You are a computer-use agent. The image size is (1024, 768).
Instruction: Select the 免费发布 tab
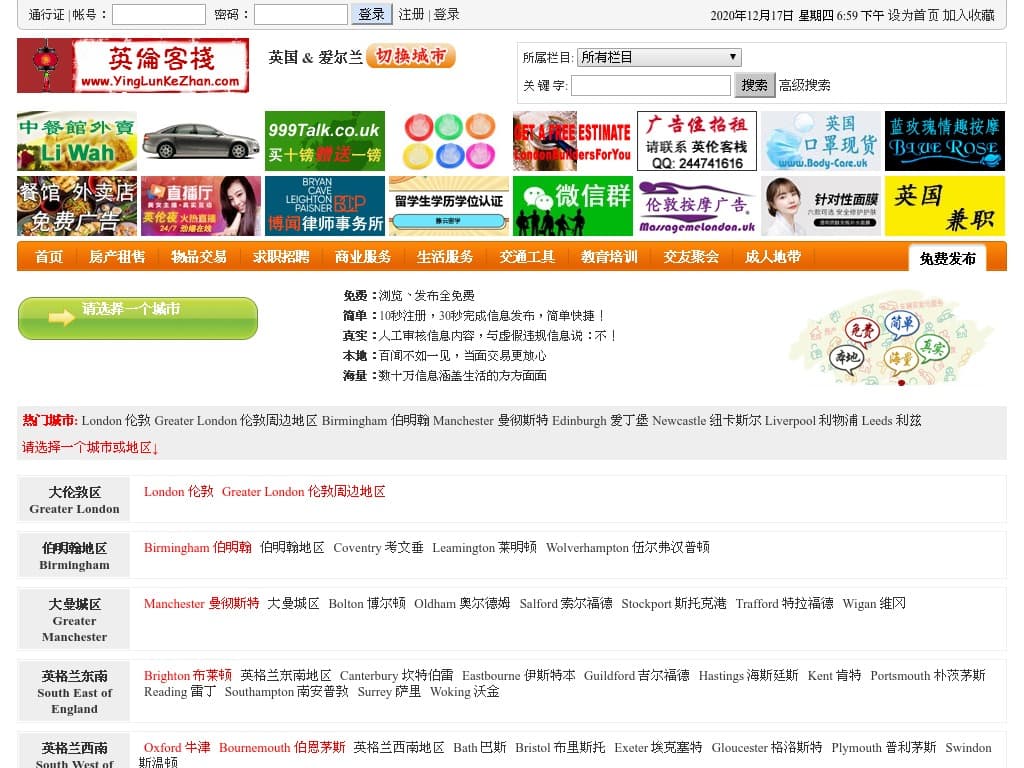[x=947, y=258]
